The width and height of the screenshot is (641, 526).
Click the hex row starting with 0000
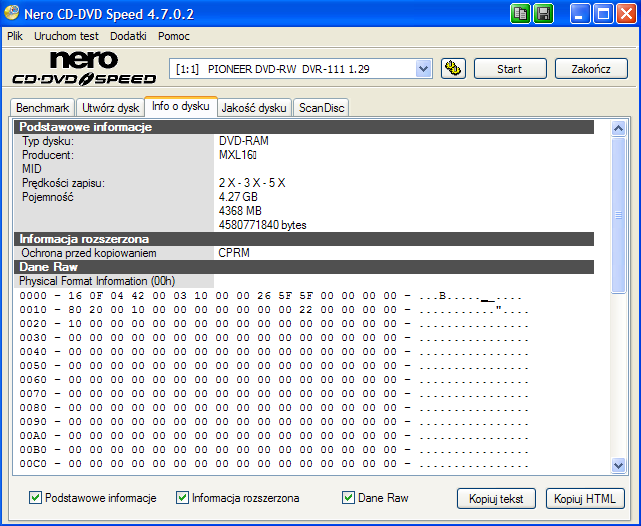270,295
